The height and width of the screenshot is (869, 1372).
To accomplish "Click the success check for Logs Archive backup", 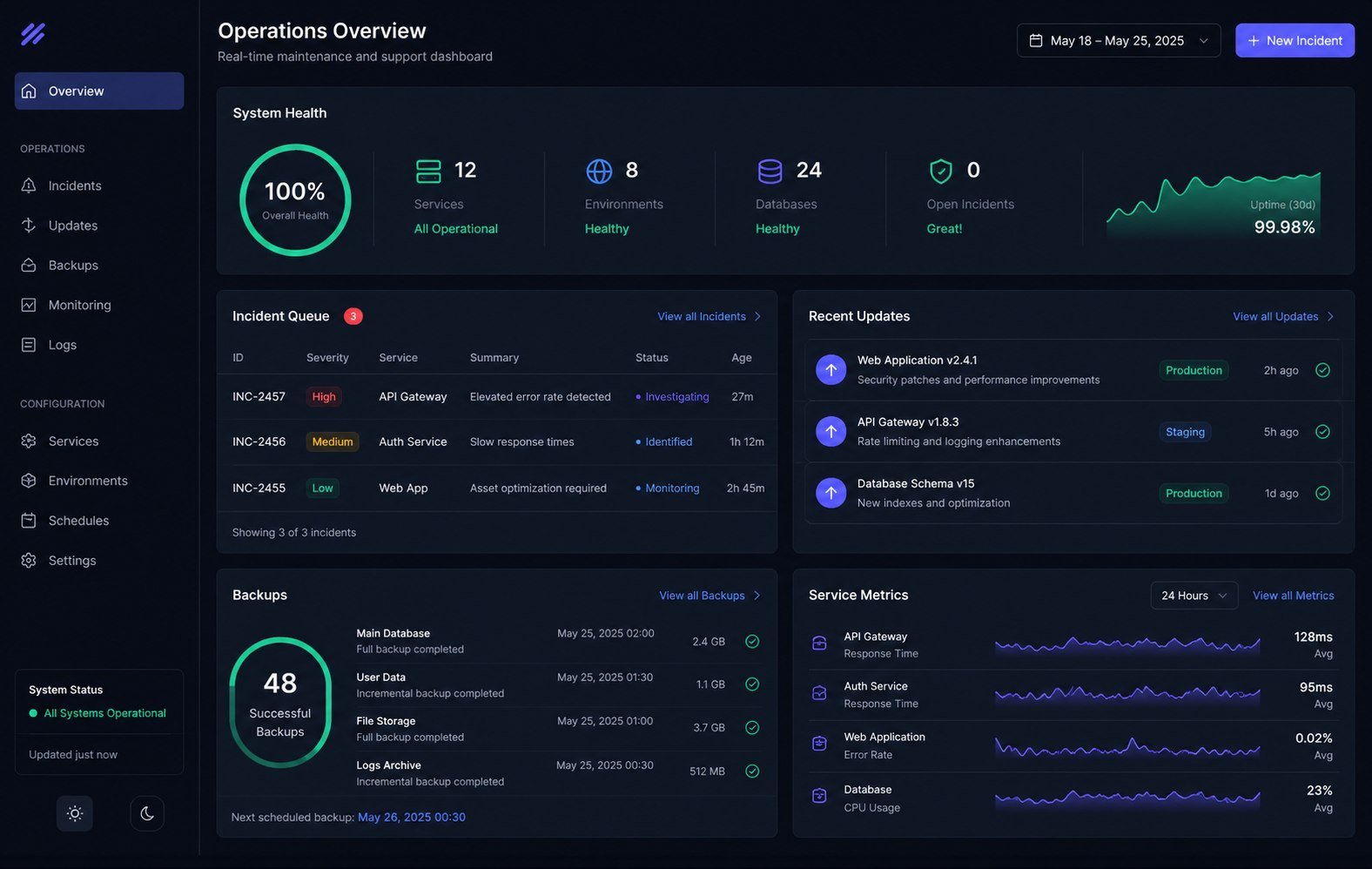I will coord(752,771).
